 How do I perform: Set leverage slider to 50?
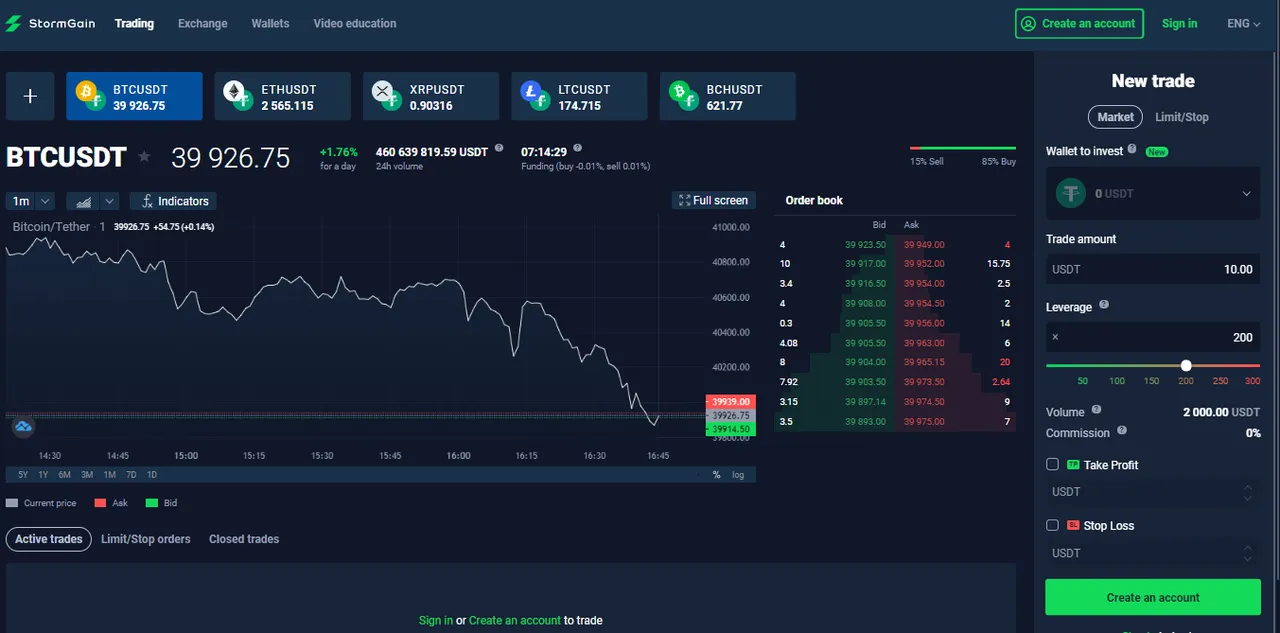coord(1083,381)
